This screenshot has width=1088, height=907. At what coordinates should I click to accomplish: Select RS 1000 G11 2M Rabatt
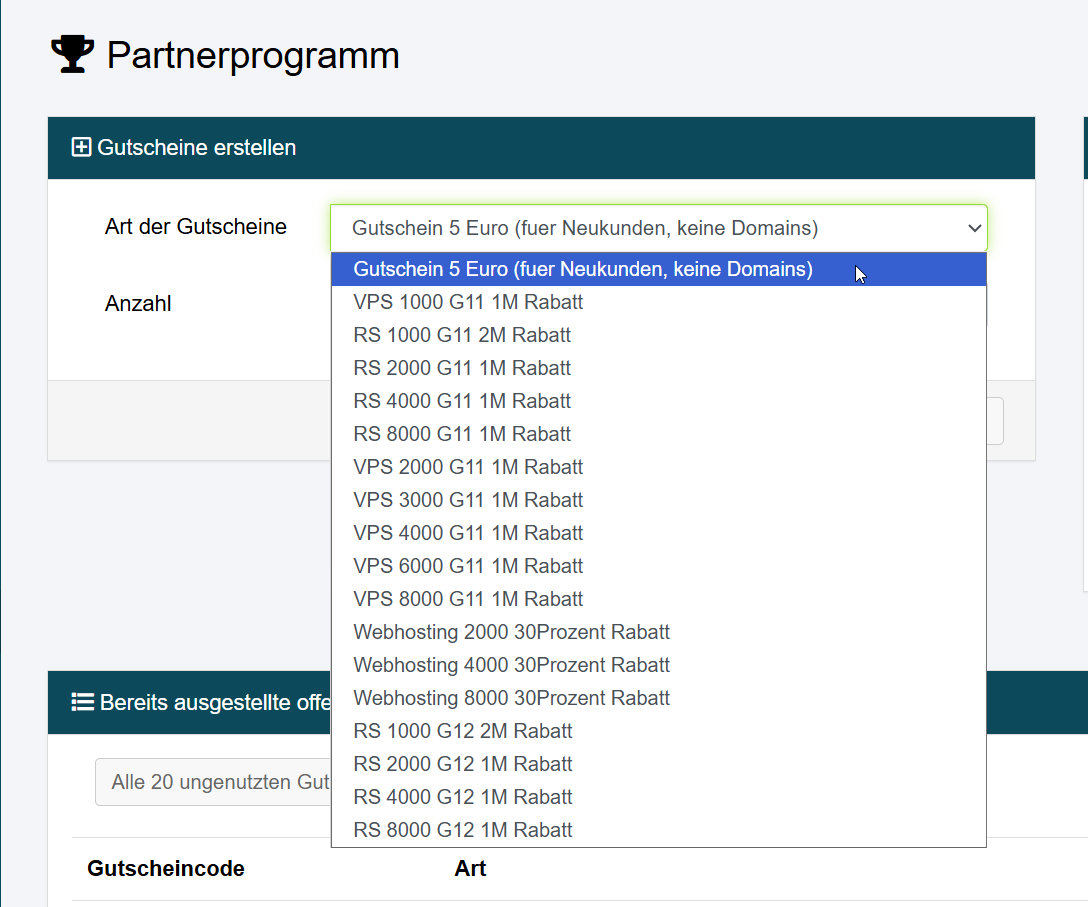tap(462, 335)
